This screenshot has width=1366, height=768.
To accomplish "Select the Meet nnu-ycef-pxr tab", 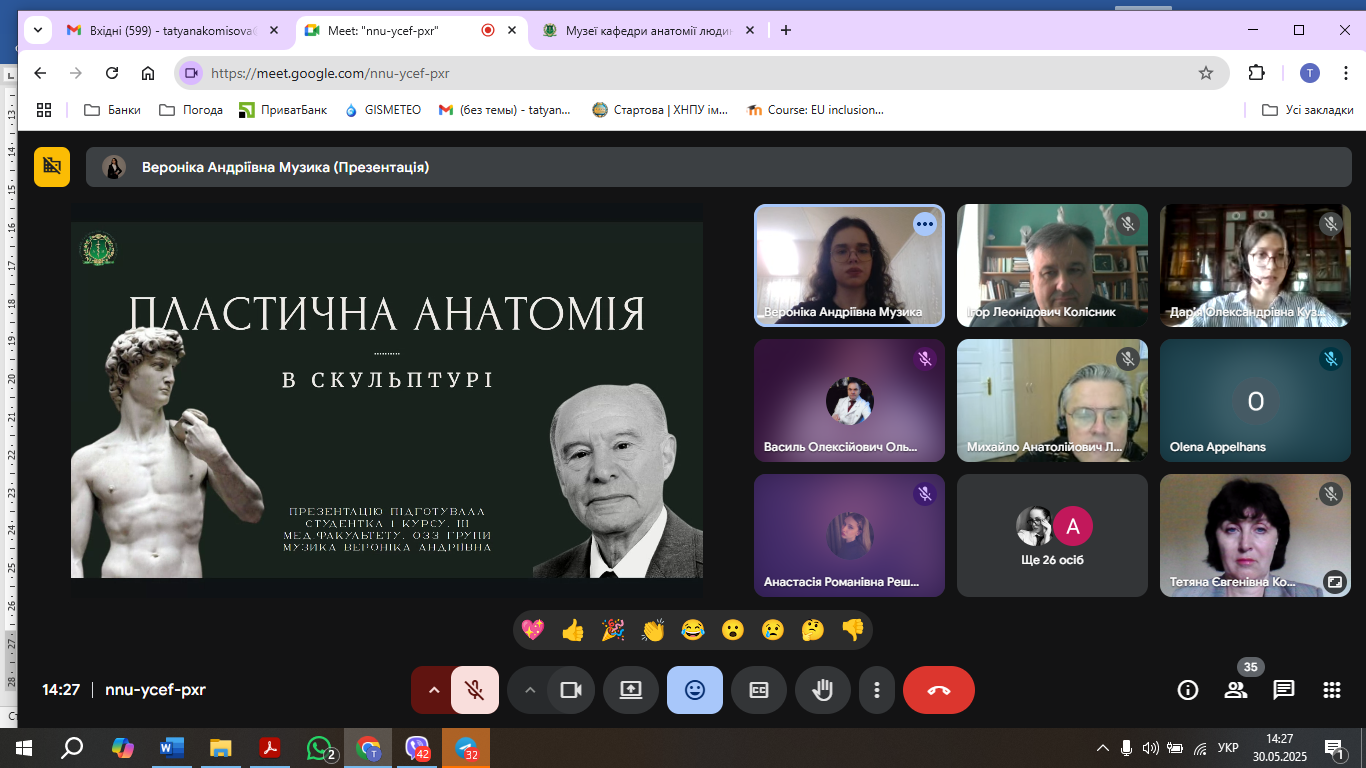I will click(x=412, y=30).
